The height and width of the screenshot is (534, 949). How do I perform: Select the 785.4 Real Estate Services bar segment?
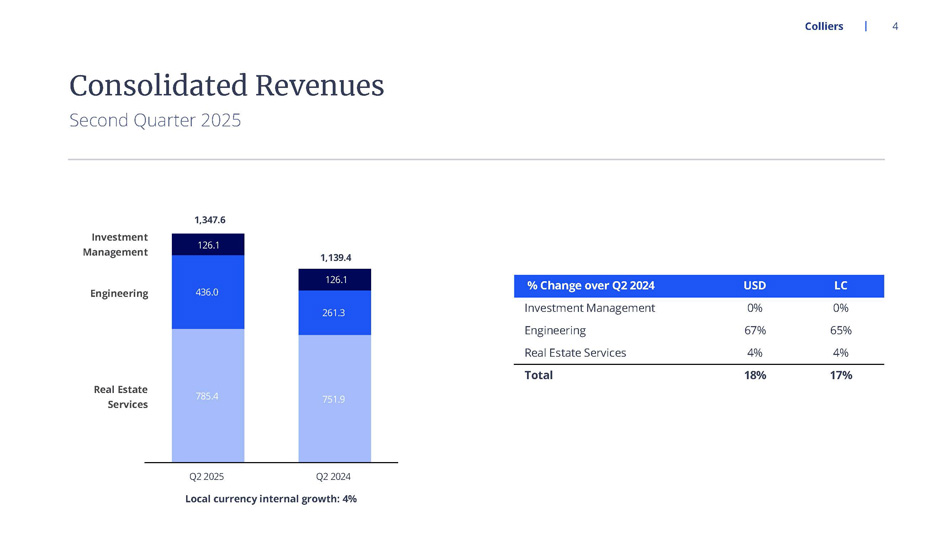[x=207, y=396]
